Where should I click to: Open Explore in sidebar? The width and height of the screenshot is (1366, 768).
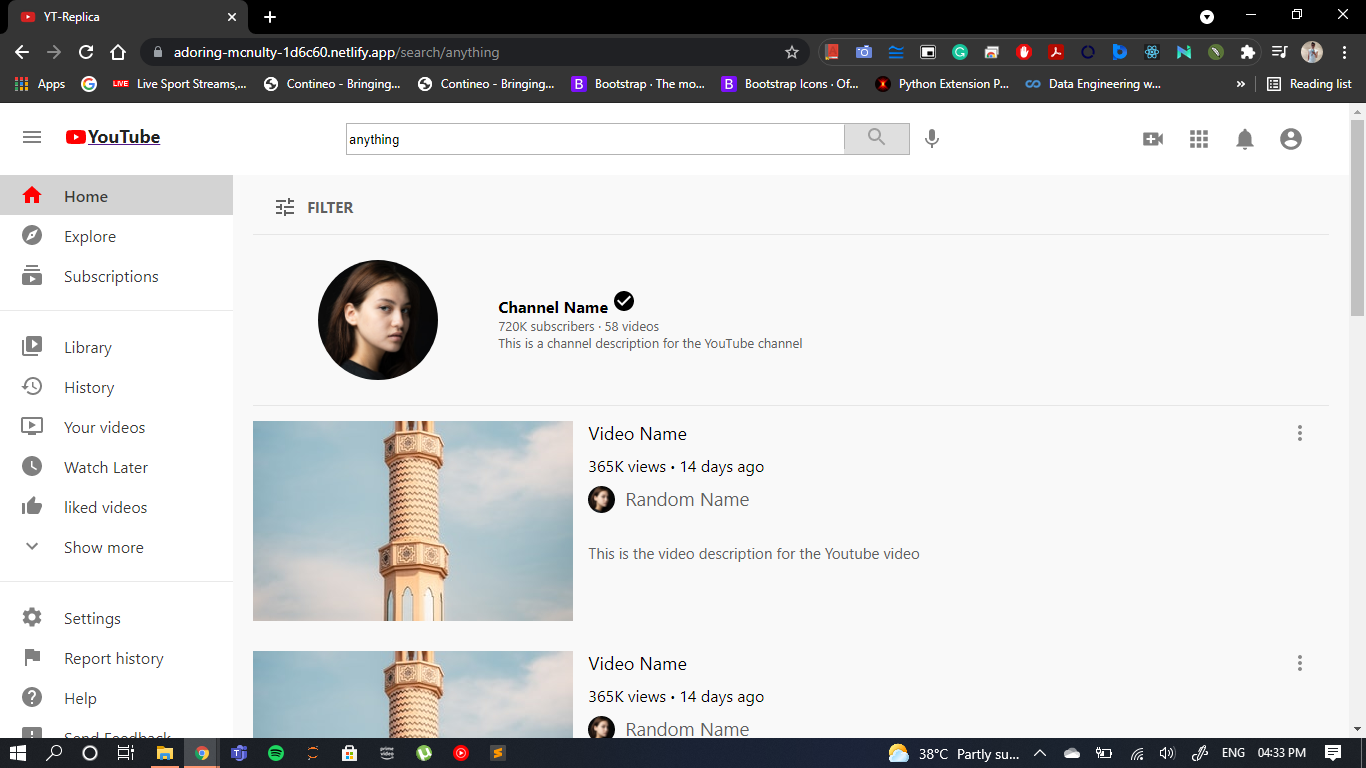(116, 236)
